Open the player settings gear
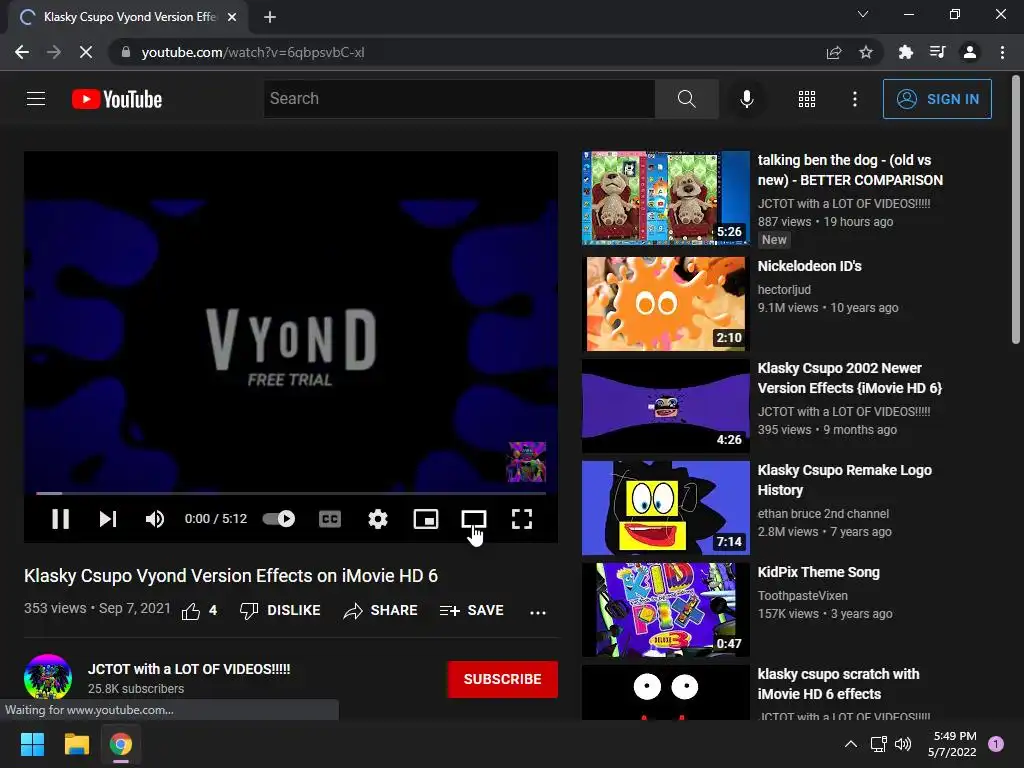1024x768 pixels. [x=377, y=519]
